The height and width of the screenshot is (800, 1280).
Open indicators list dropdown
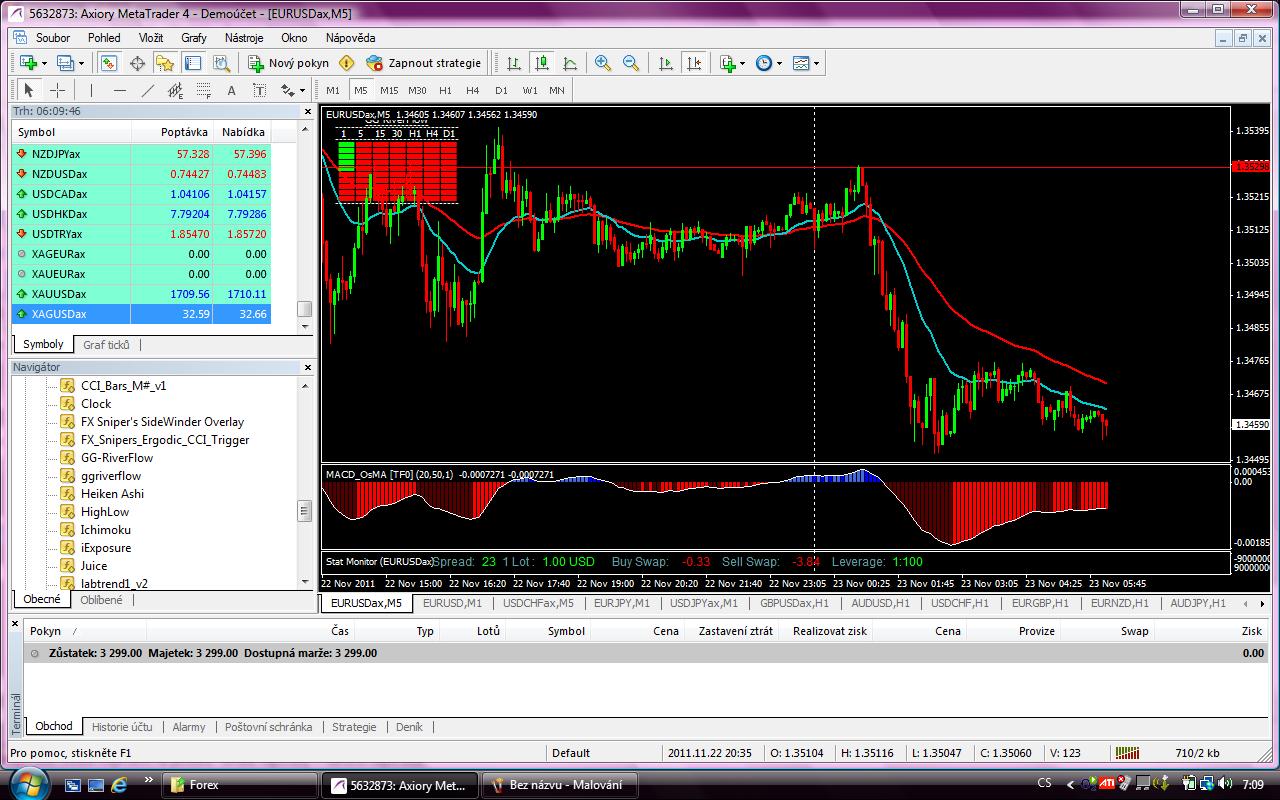point(732,63)
